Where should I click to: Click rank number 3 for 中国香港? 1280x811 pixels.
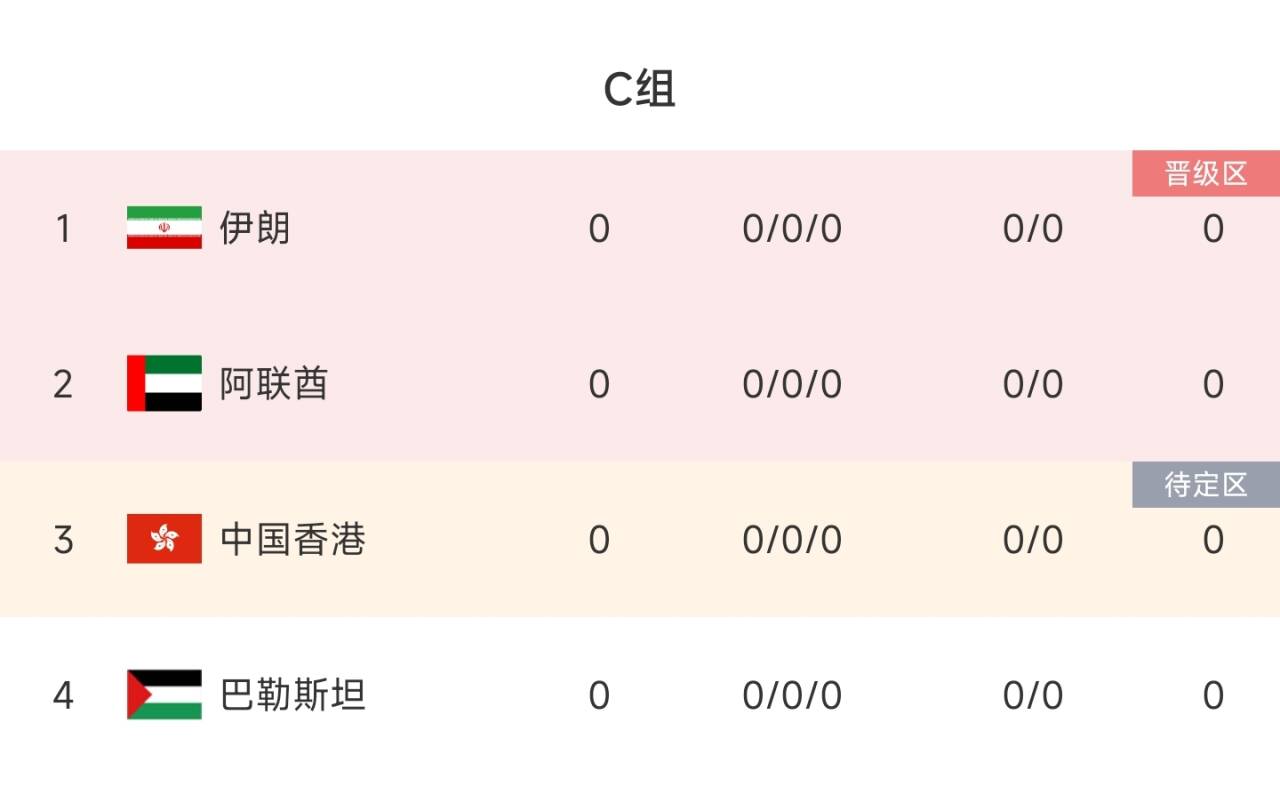click(63, 540)
